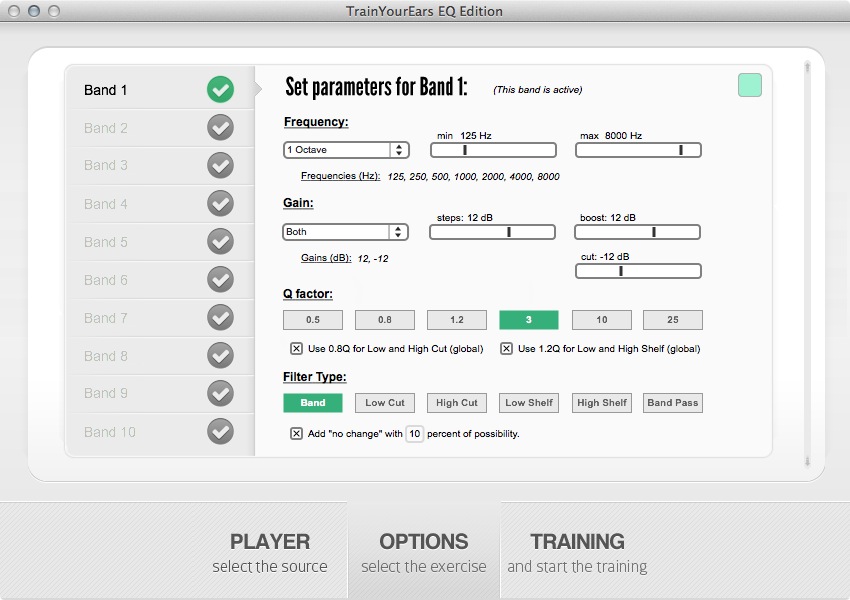This screenshot has height=600, width=850.
Task: Click the cut -12 dB slider
Action: (638, 271)
